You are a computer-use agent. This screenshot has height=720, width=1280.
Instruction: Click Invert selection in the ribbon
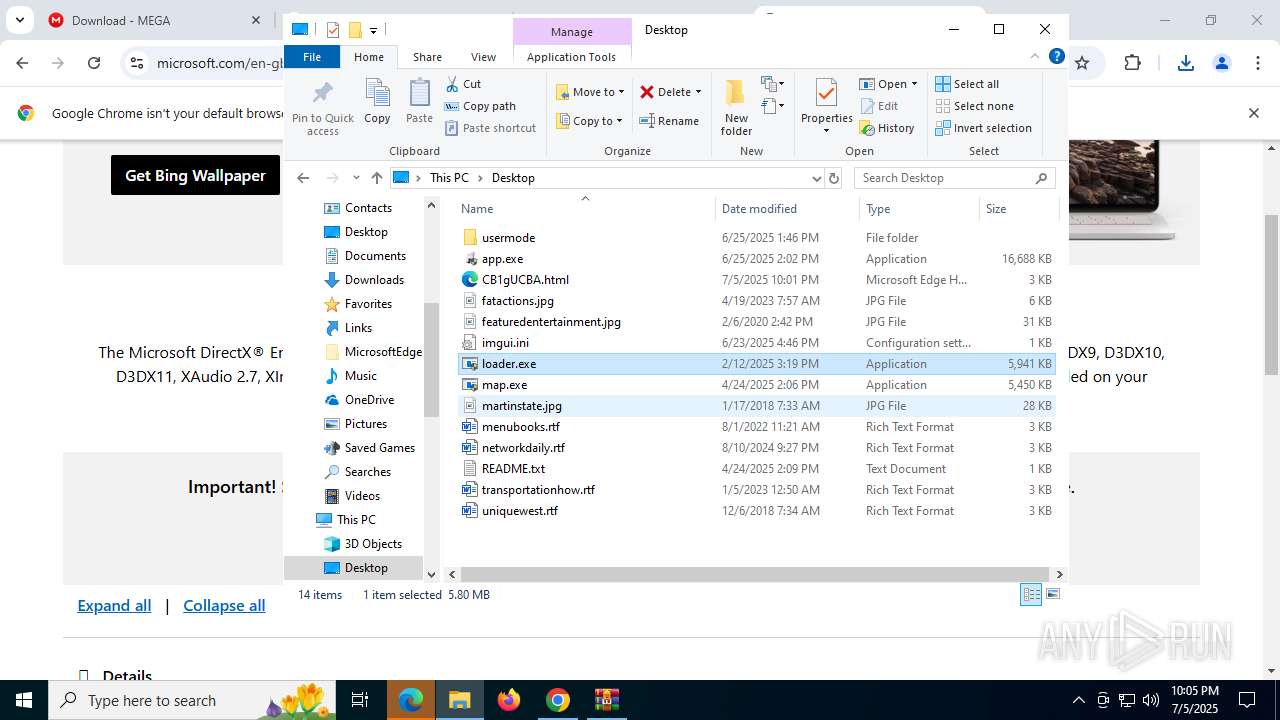(984, 128)
